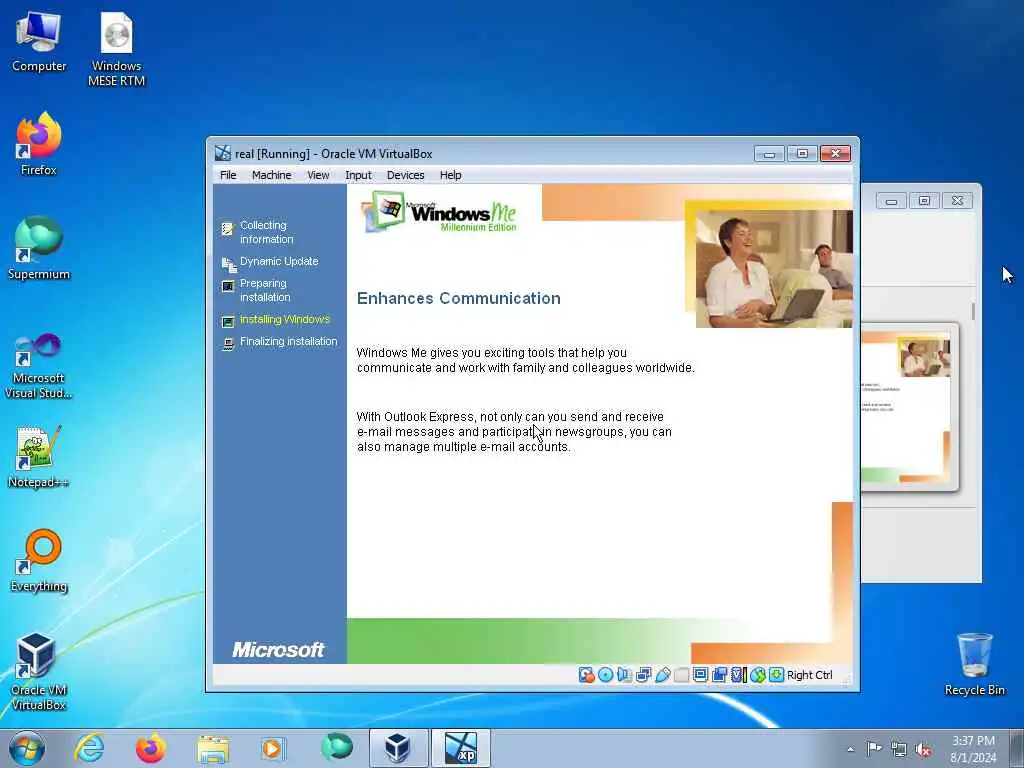Viewport: 1024px width, 768px height.
Task: Click the Installing Windows highlighted step text
Action: 285,319
